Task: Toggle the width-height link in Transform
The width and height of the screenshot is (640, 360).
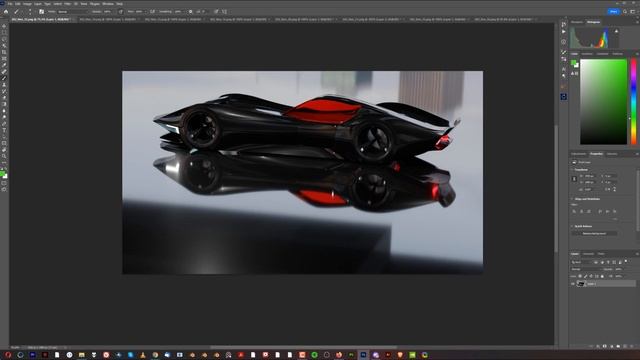Action: point(574,179)
